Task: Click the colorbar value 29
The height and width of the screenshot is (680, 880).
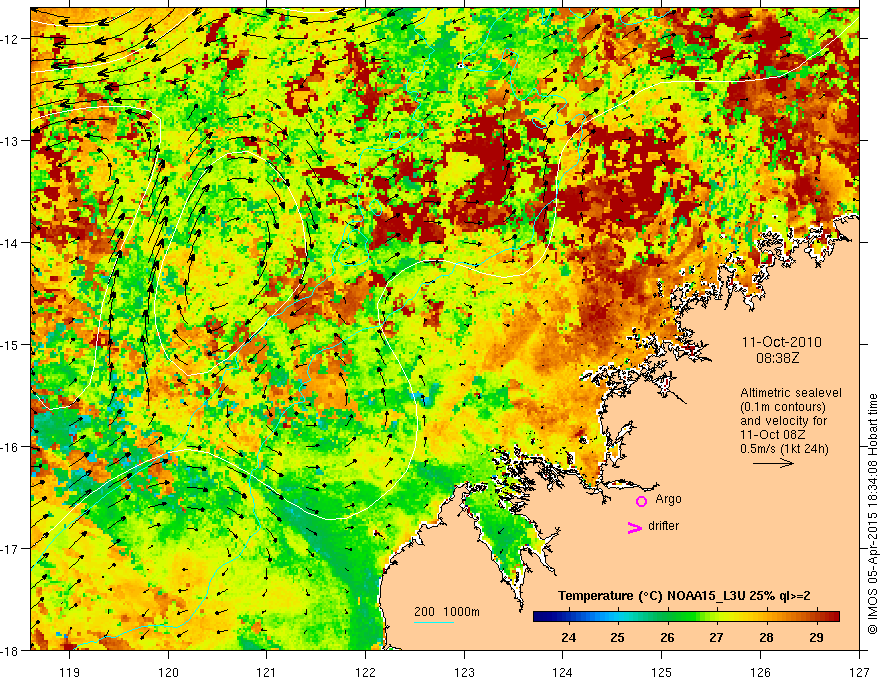Action: (816, 637)
